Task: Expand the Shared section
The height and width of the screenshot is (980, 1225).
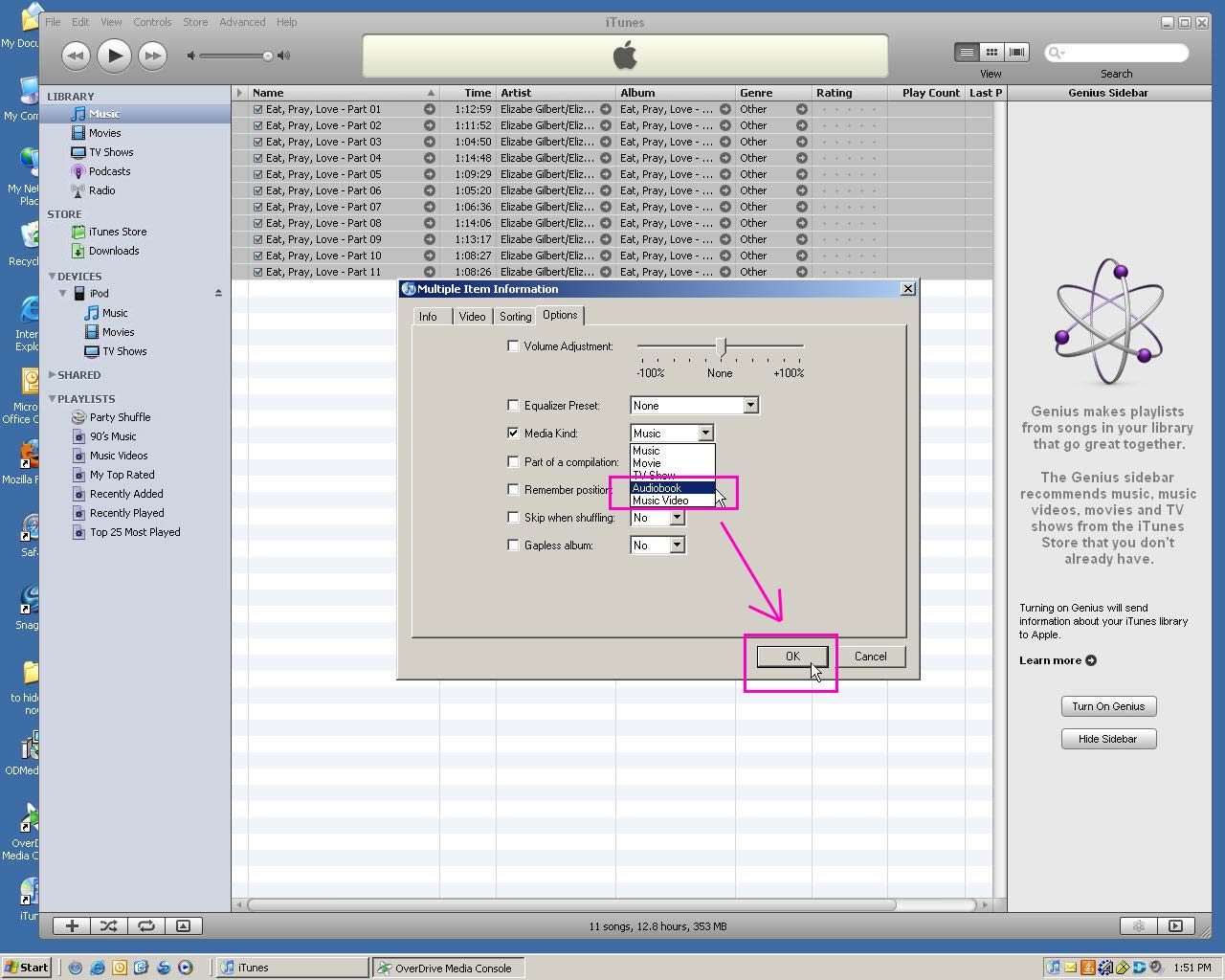Action: coord(53,375)
